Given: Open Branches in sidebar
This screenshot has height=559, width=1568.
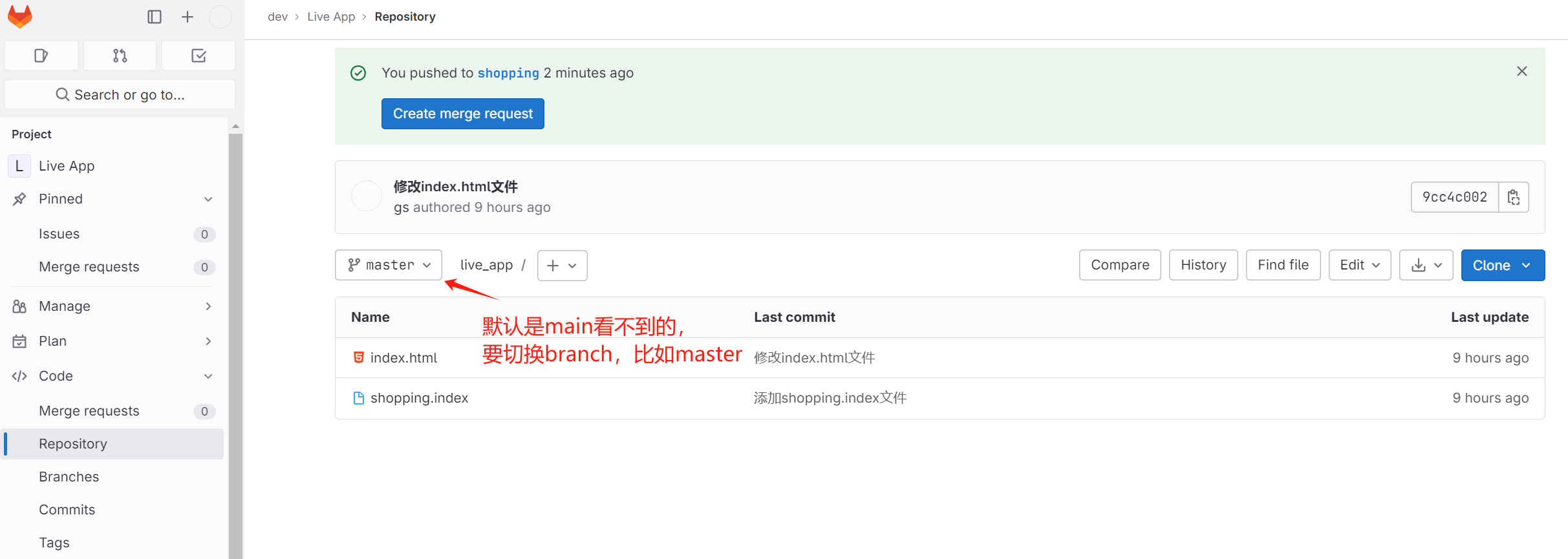Looking at the screenshot, I should [x=69, y=477].
